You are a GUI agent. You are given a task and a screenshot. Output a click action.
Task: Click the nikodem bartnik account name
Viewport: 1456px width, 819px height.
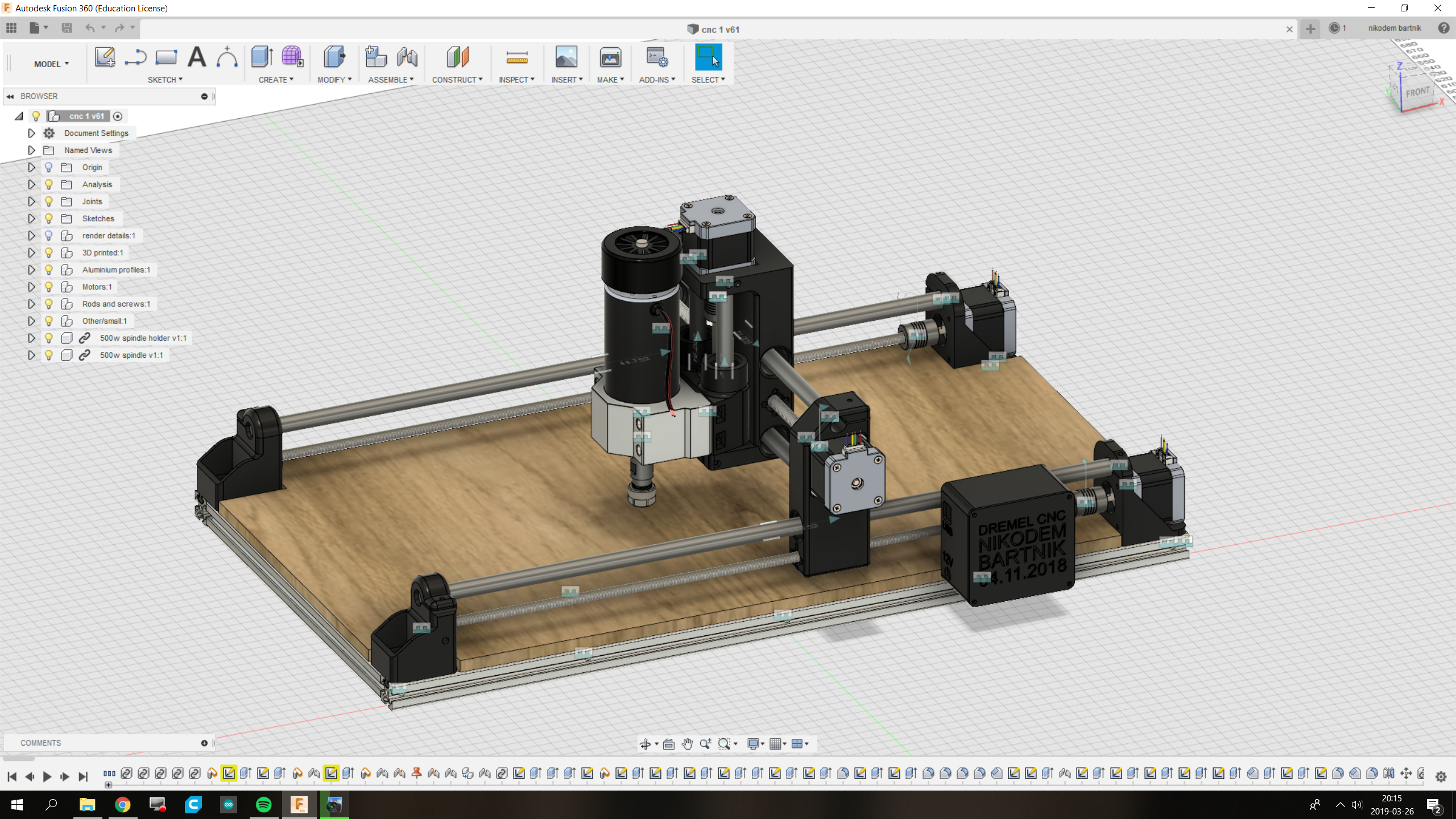[x=1394, y=28]
